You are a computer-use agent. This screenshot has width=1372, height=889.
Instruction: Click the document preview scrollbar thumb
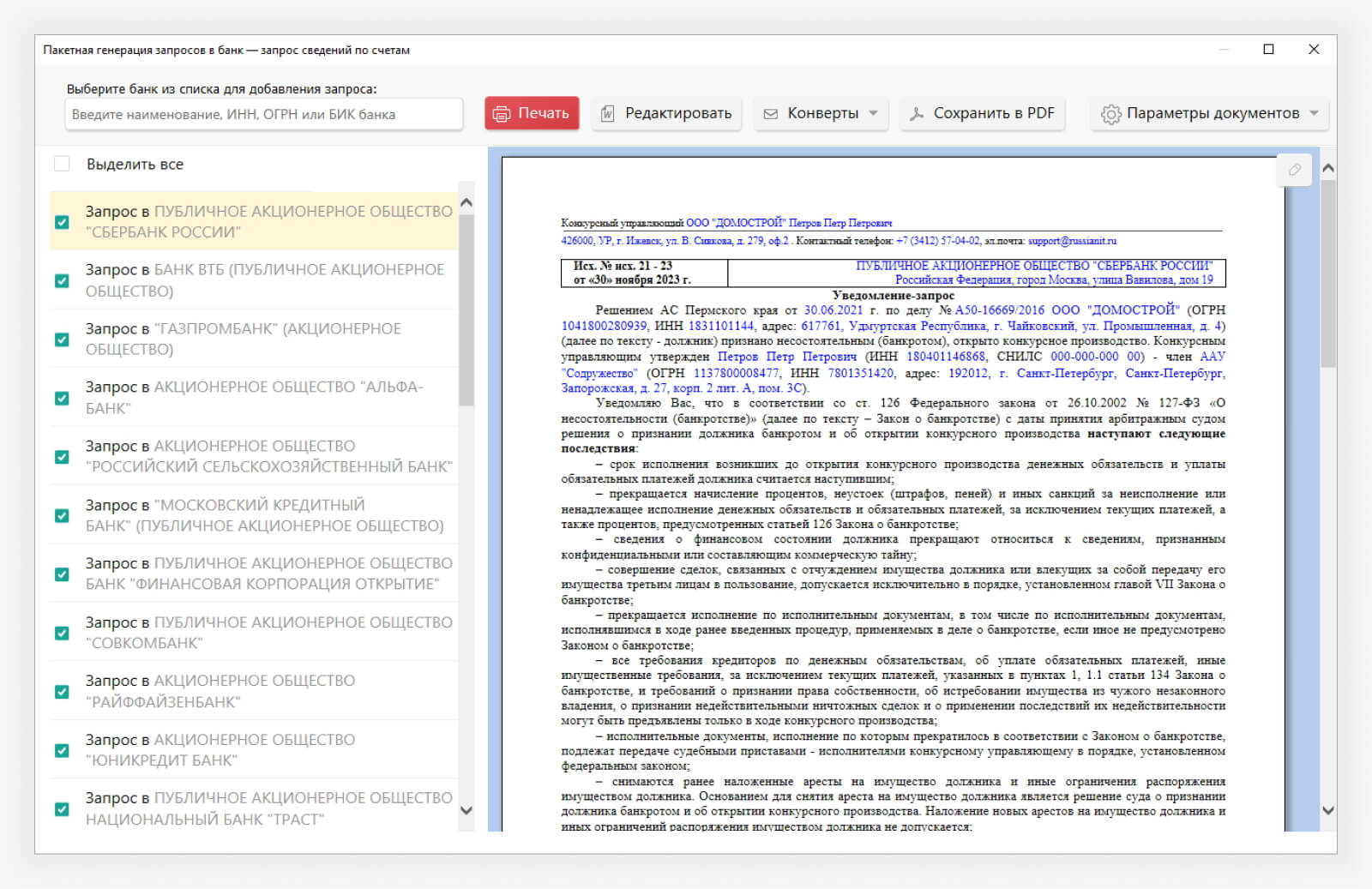[x=1328, y=273]
